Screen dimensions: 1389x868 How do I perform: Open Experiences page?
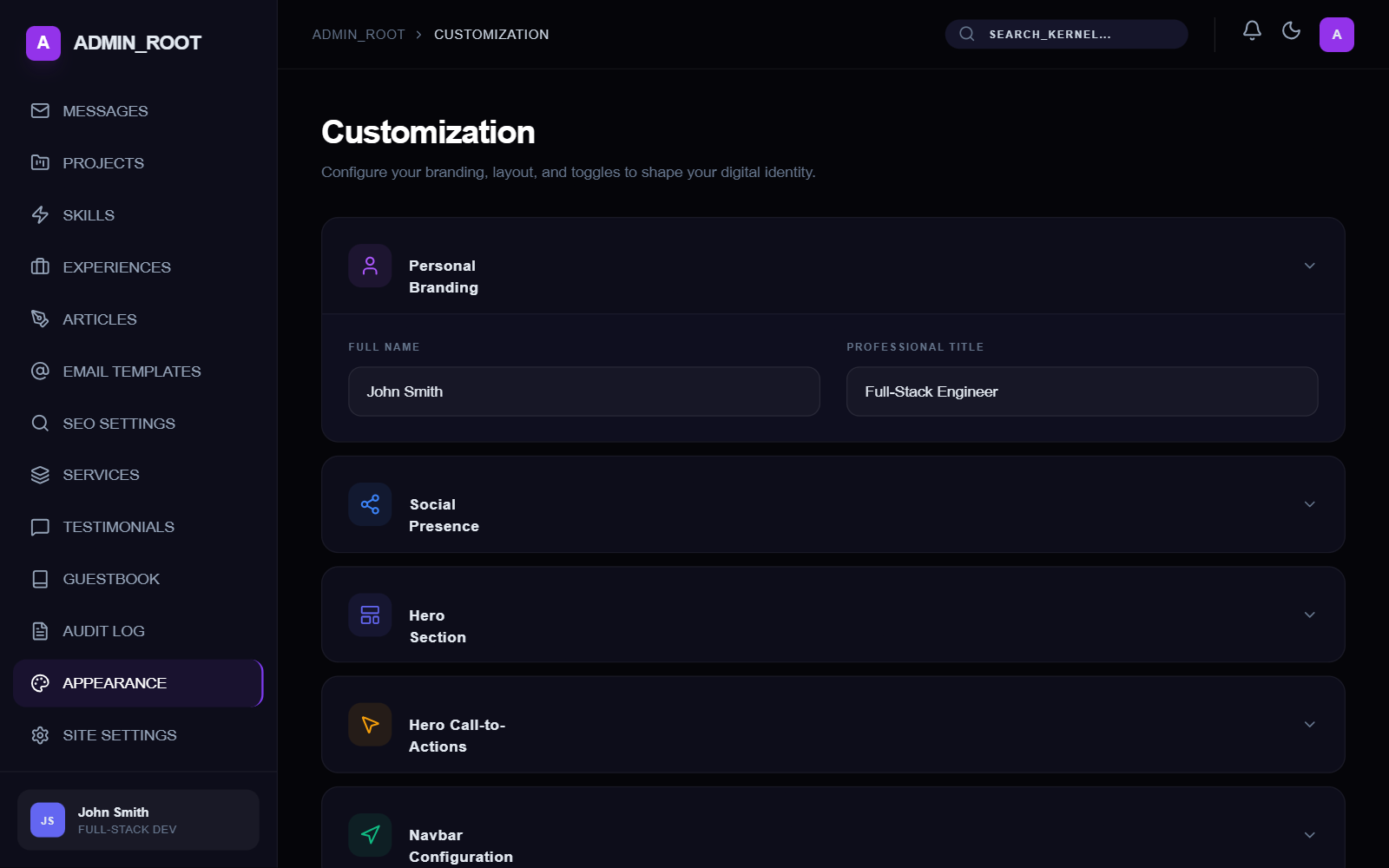tap(138, 267)
